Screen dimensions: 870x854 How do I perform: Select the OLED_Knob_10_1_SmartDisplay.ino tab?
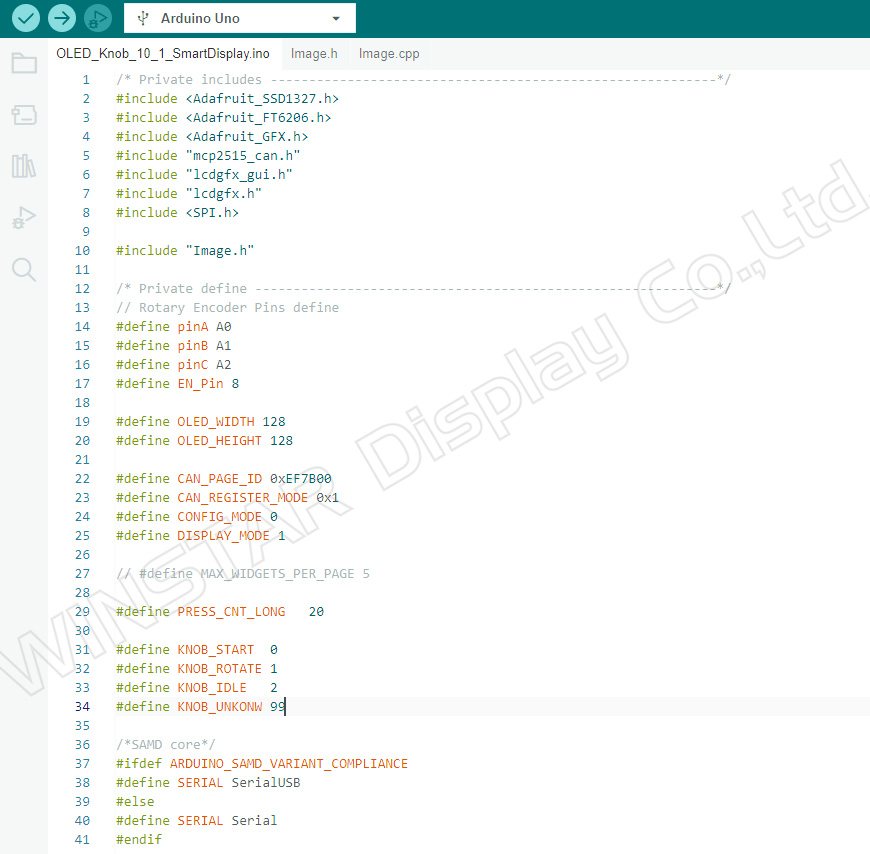(x=163, y=54)
